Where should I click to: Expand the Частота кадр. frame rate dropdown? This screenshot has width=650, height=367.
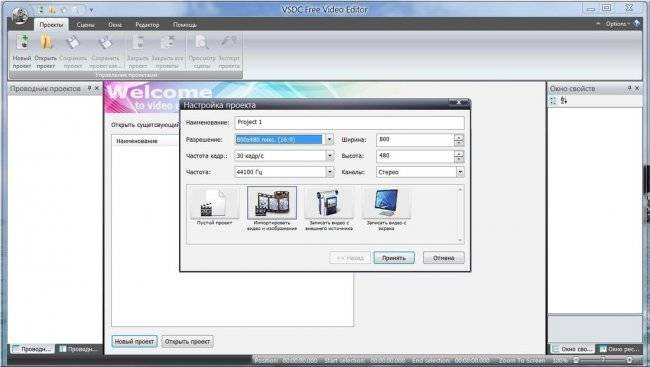pos(330,156)
